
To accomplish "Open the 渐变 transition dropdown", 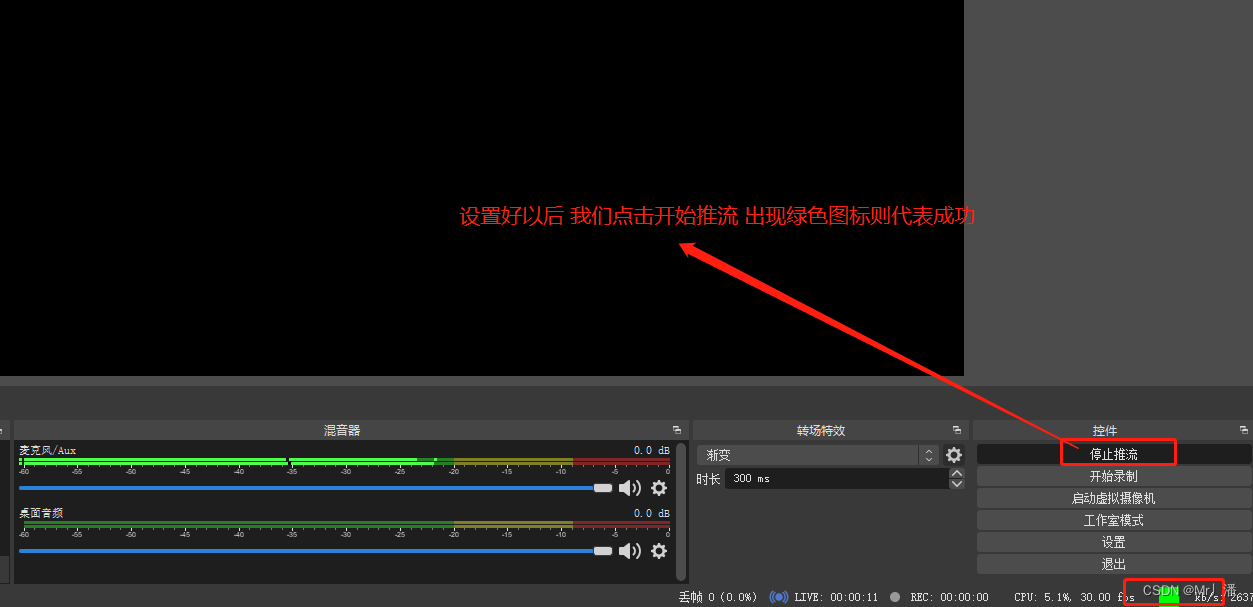I will 818,455.
